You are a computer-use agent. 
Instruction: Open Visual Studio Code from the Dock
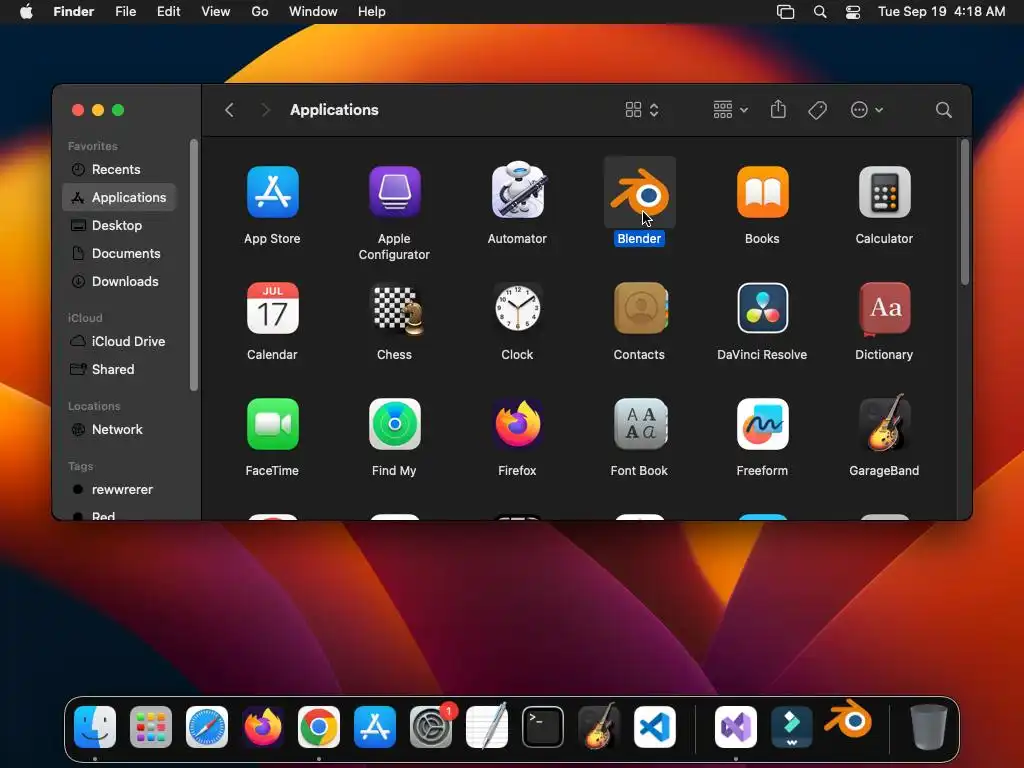654,727
